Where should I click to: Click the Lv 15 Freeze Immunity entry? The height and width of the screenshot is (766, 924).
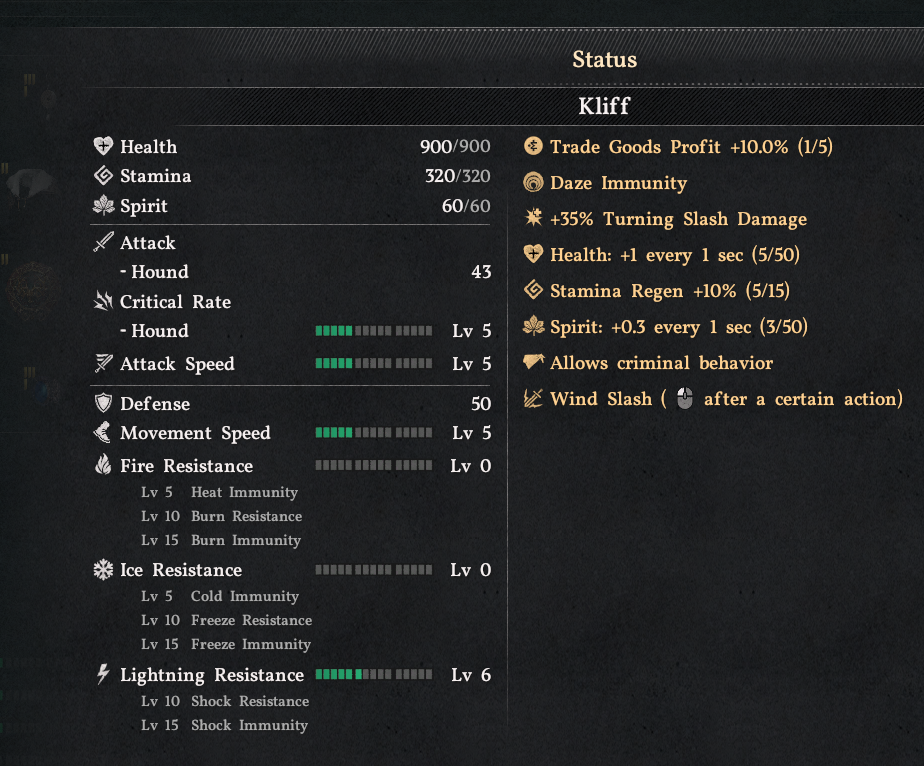point(225,644)
